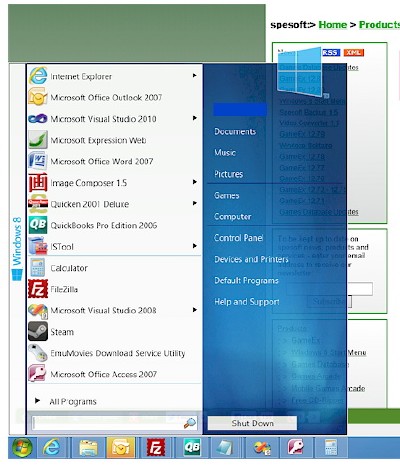The image size is (400, 467).
Task: Open Help and Support
Action: pos(247,302)
